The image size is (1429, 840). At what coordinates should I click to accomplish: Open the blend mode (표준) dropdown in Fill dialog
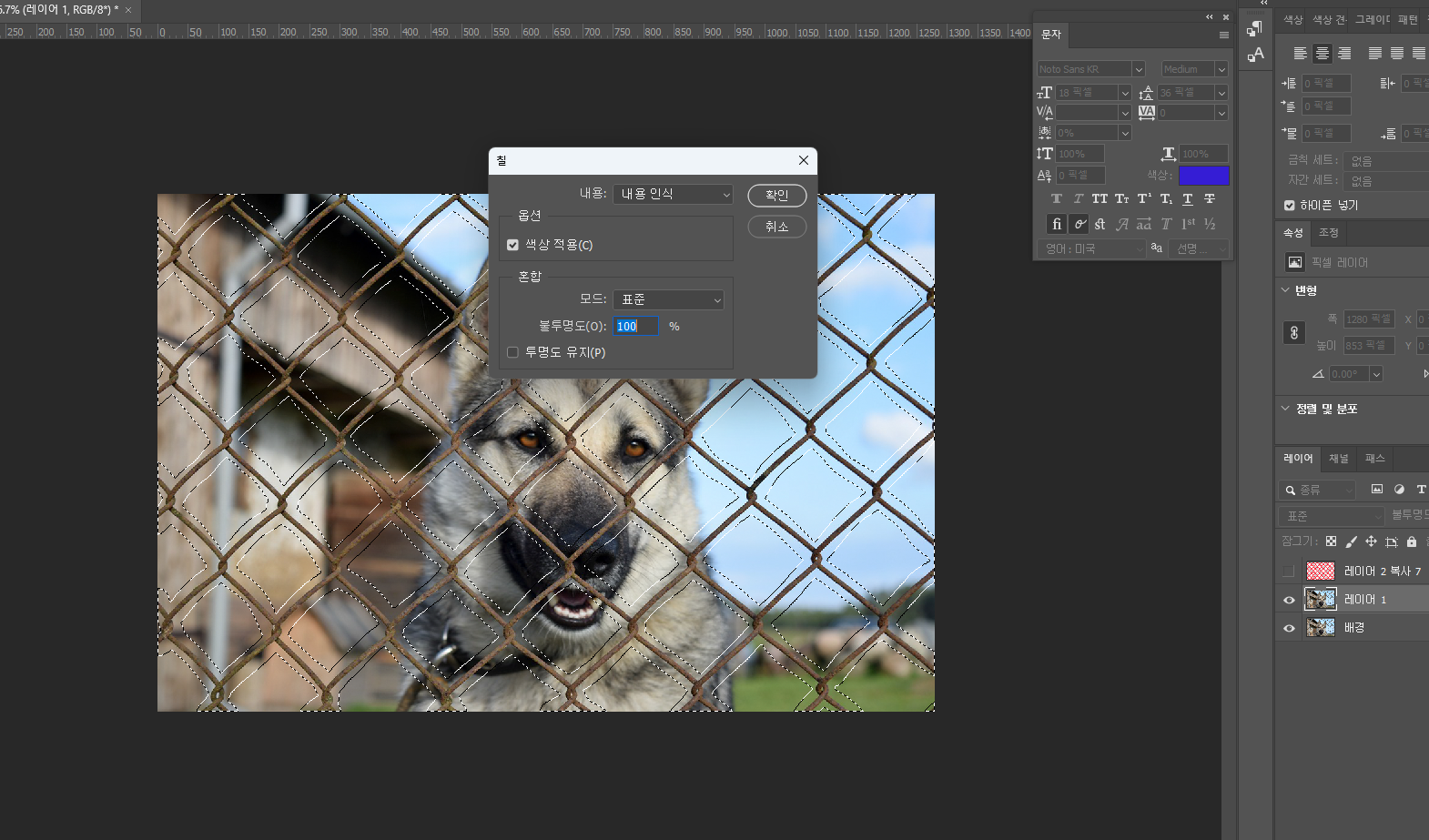coord(668,299)
